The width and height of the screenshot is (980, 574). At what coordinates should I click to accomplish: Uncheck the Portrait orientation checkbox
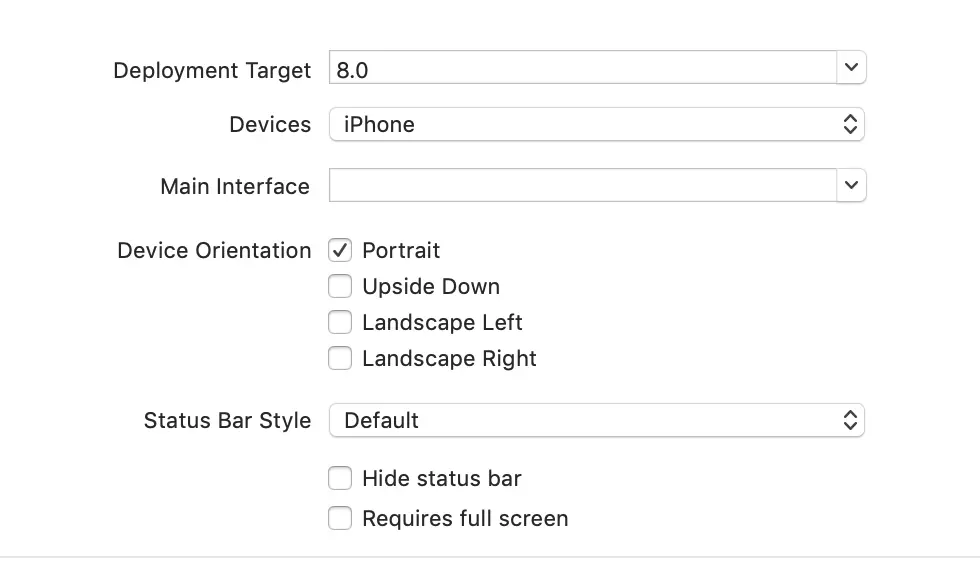[x=340, y=250]
